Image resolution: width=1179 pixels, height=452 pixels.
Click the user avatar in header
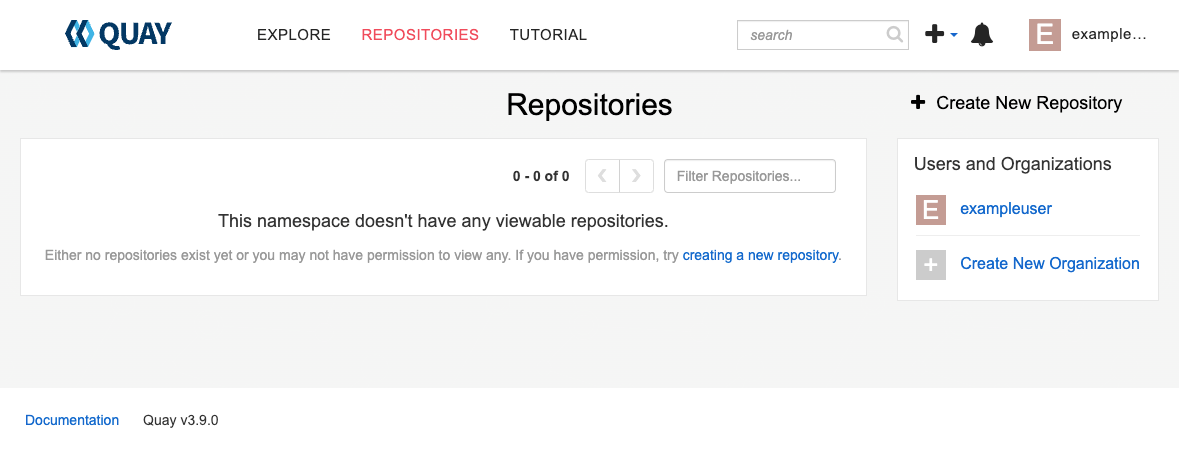coord(1044,35)
